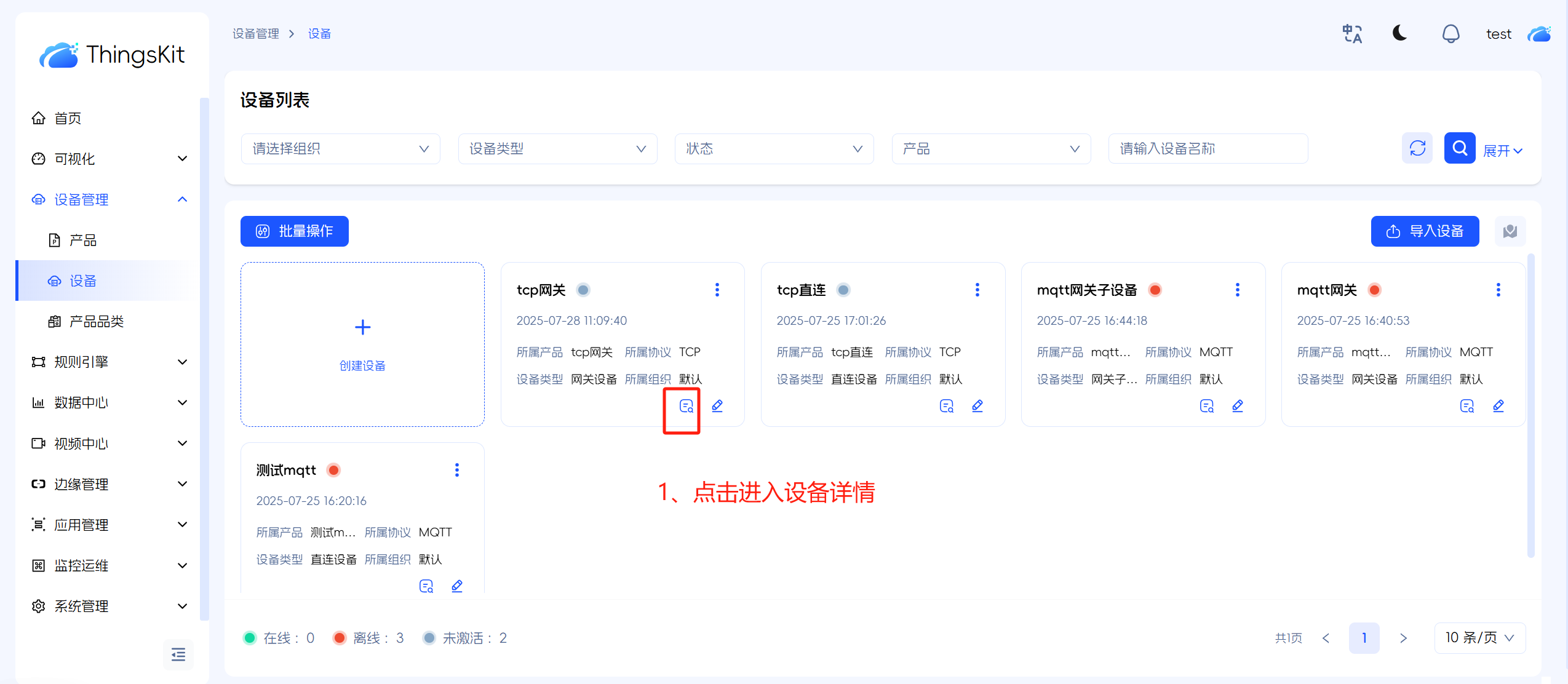Viewport: 1568px width, 684px height.
Task: Select 产品品类 in sidebar menu
Action: tap(97, 321)
